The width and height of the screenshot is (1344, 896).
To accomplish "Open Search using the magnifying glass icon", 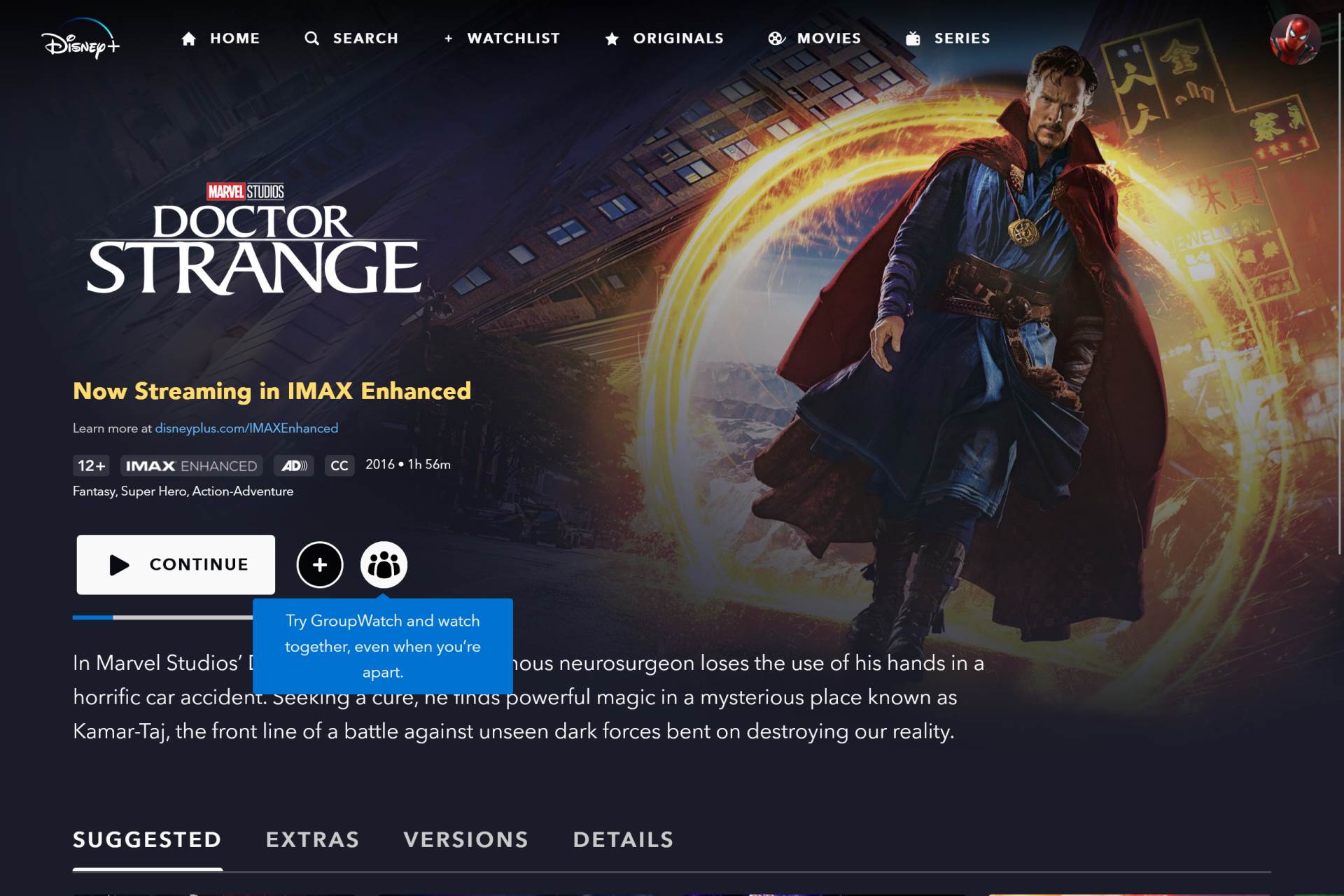I will [x=312, y=38].
